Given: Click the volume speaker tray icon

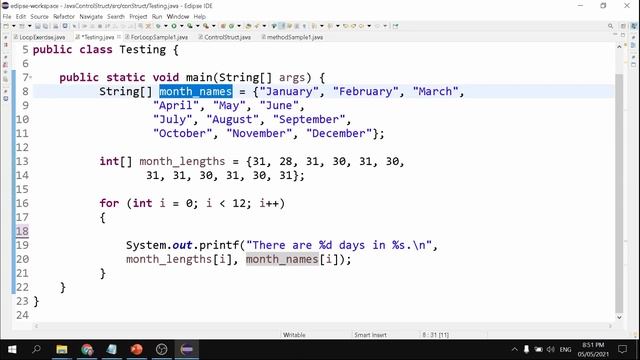Looking at the screenshot, I should [x=551, y=349].
